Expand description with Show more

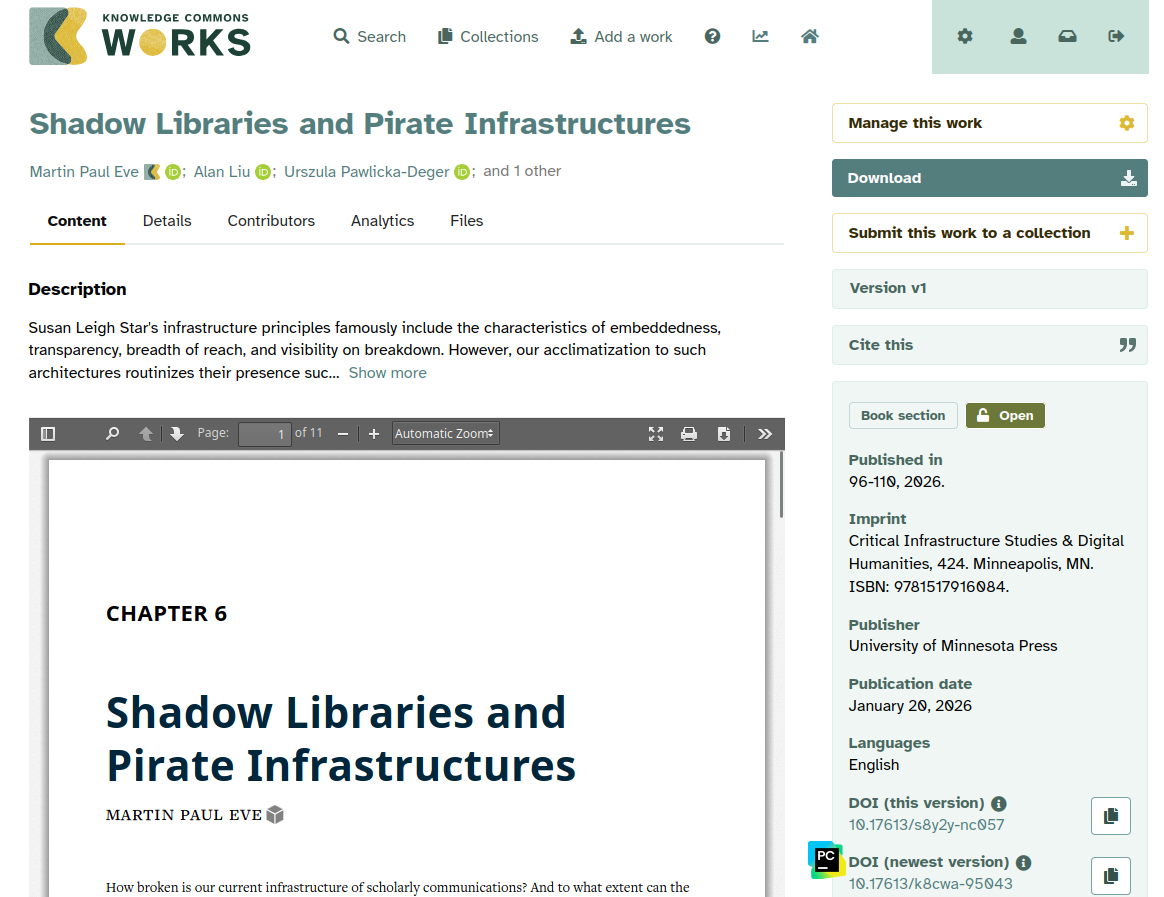[388, 373]
